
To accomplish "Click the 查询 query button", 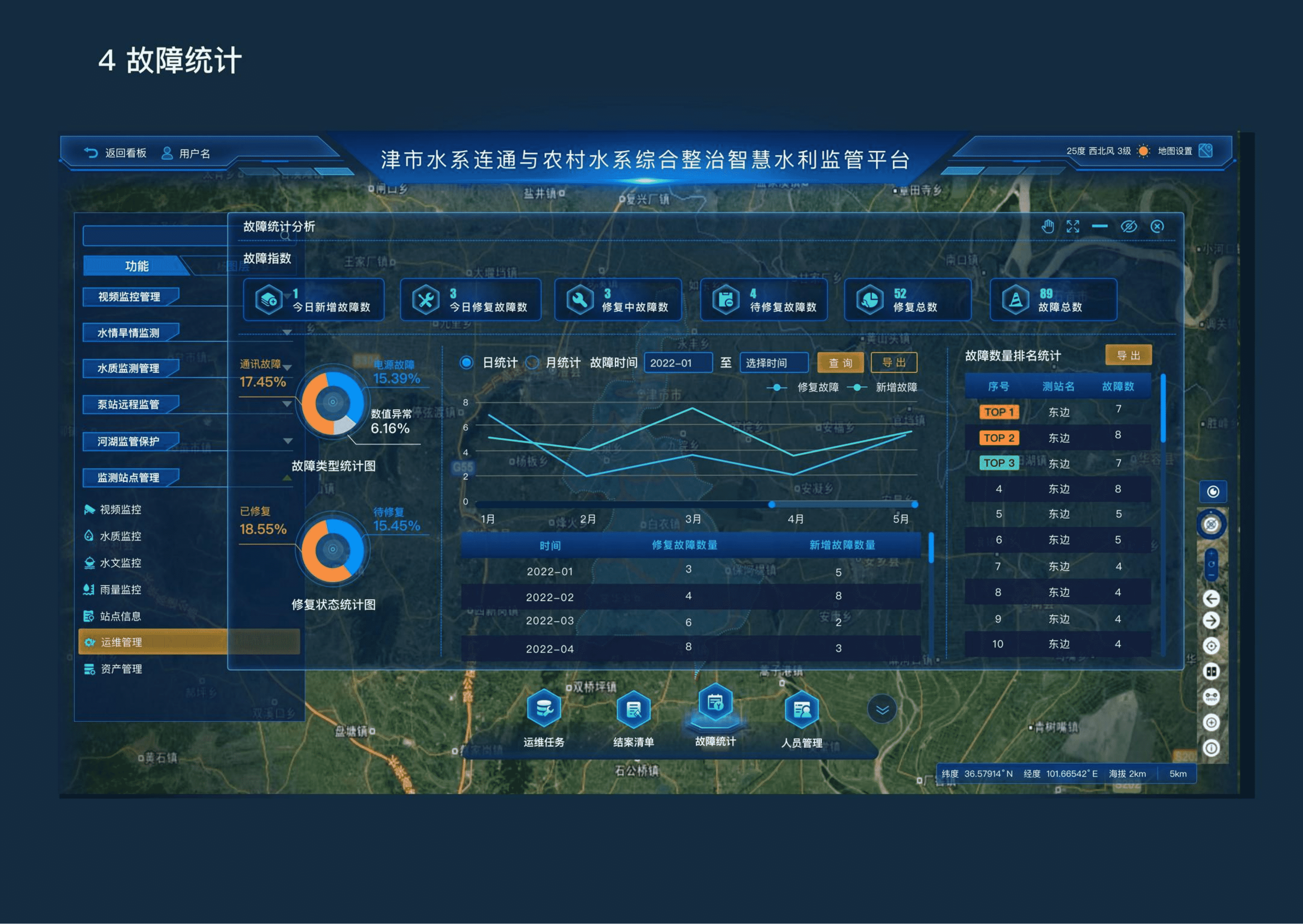I will pos(840,362).
